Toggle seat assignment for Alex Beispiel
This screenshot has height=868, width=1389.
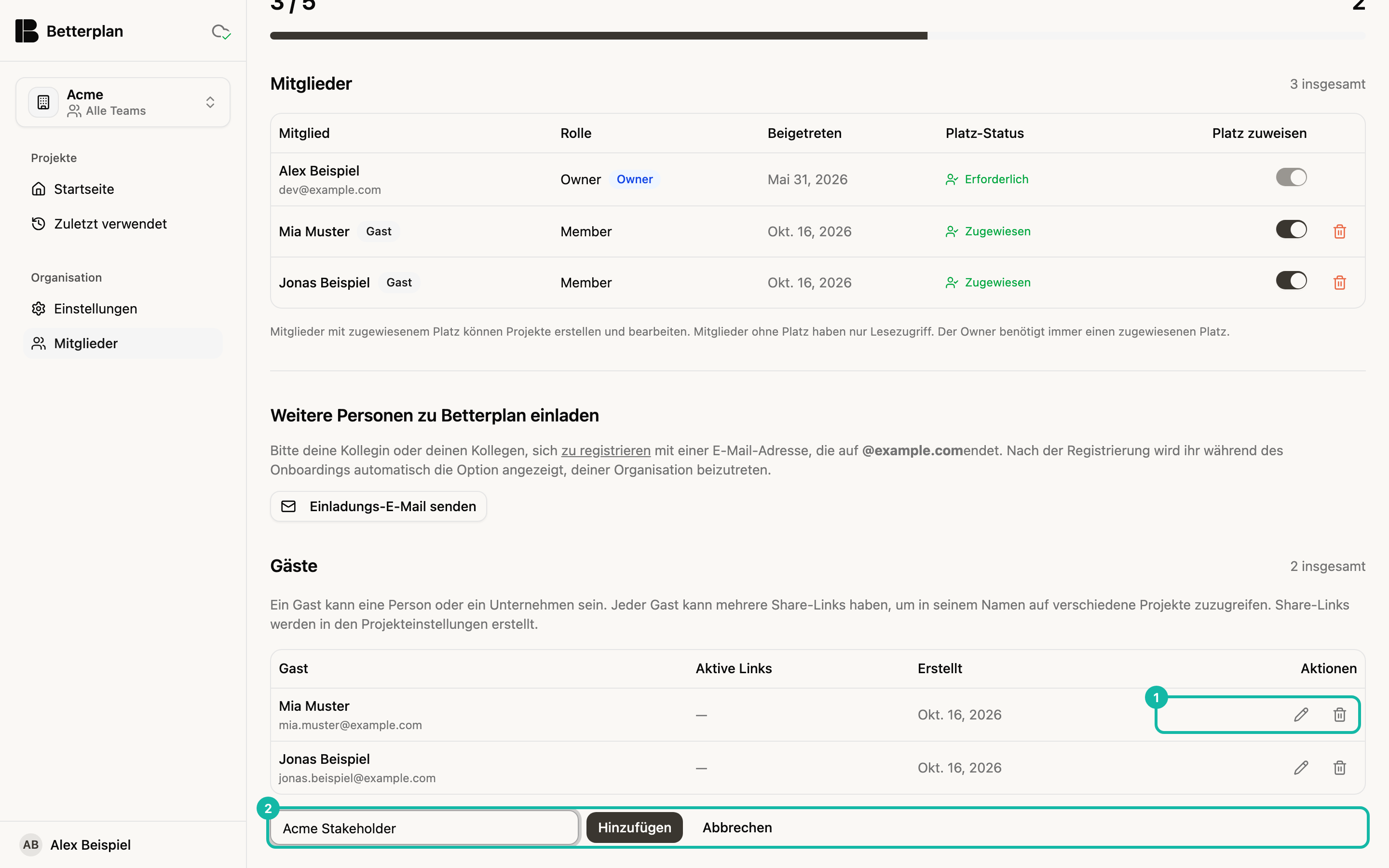pos(1292,177)
